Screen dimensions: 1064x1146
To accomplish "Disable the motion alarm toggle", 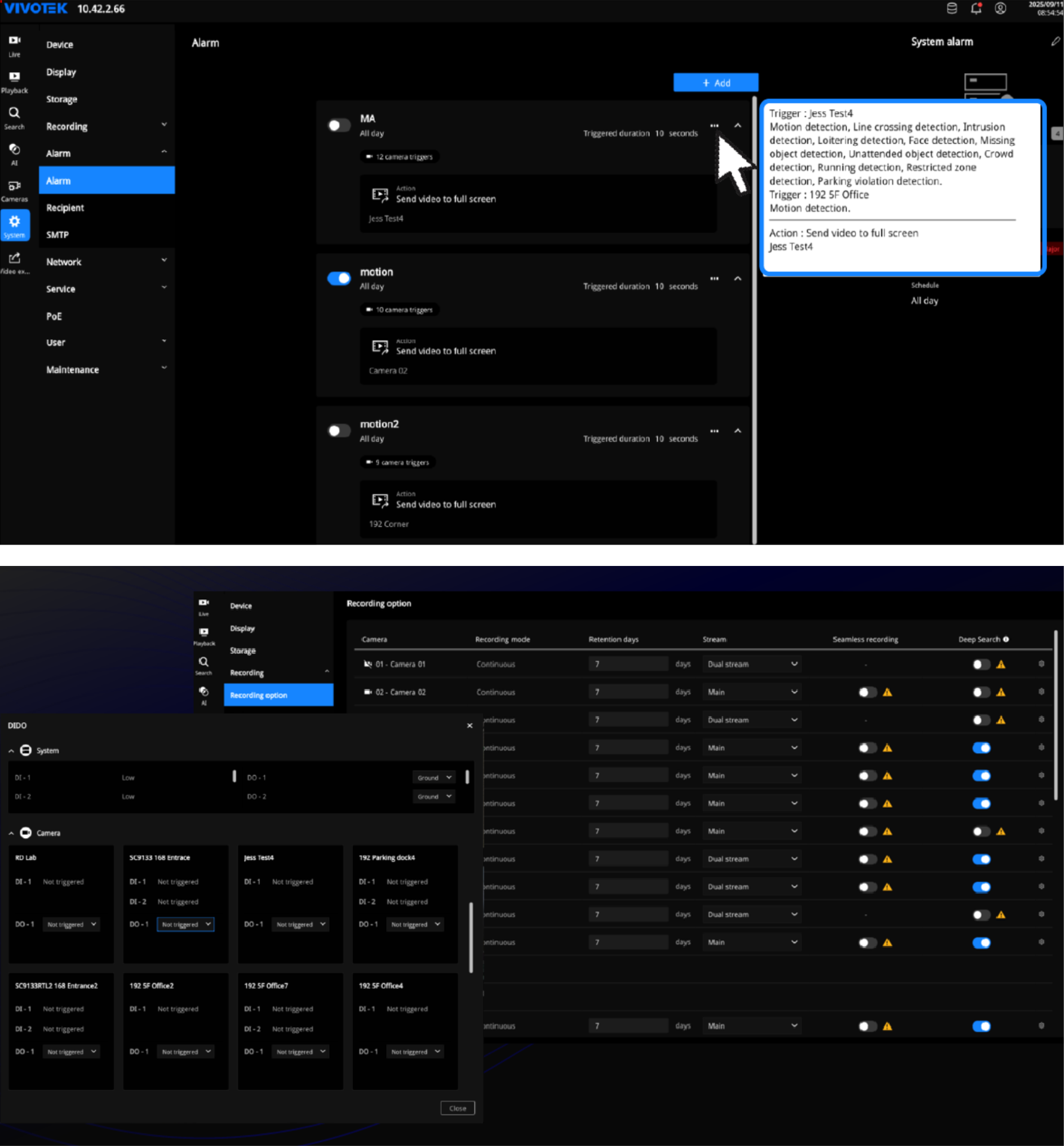I will tap(339, 278).
